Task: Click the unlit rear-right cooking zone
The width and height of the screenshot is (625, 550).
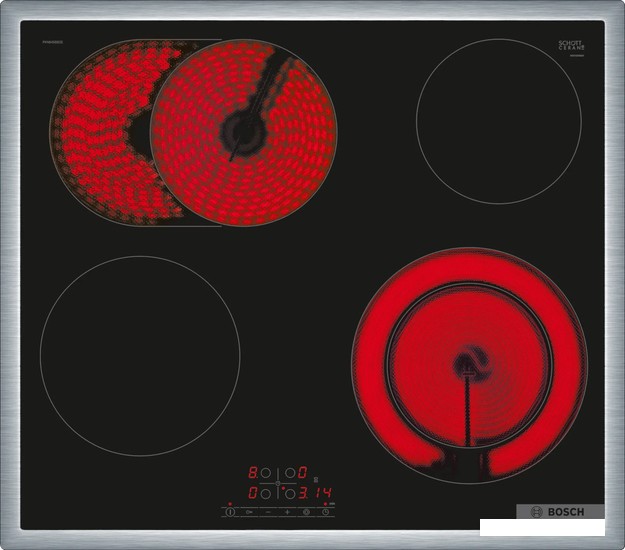Action: click(498, 120)
